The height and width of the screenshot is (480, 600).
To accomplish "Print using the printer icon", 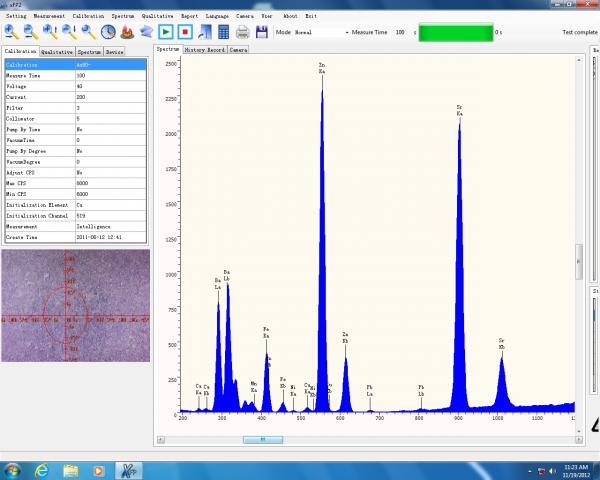I will 243,33.
